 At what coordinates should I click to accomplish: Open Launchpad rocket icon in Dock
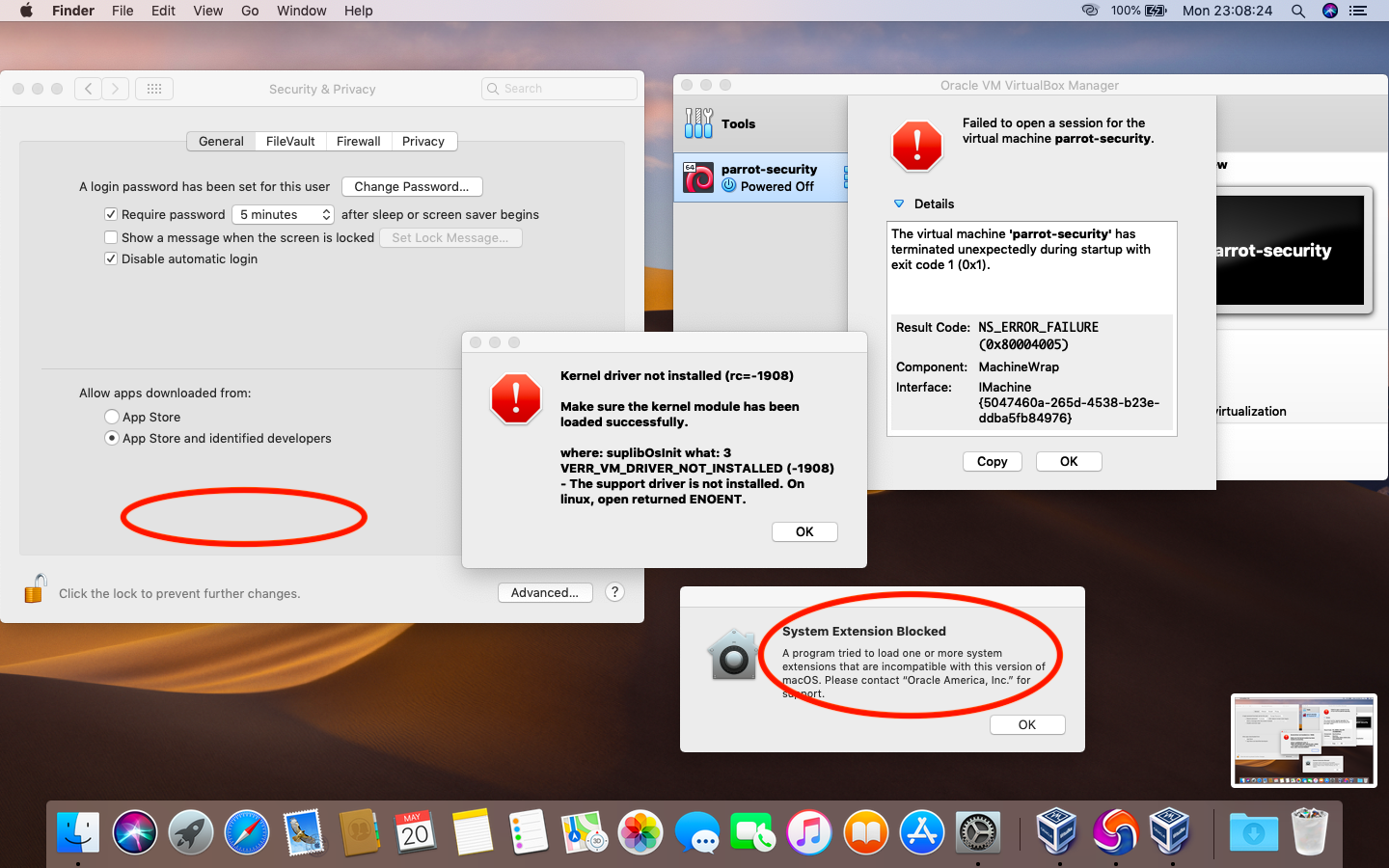coord(190,831)
